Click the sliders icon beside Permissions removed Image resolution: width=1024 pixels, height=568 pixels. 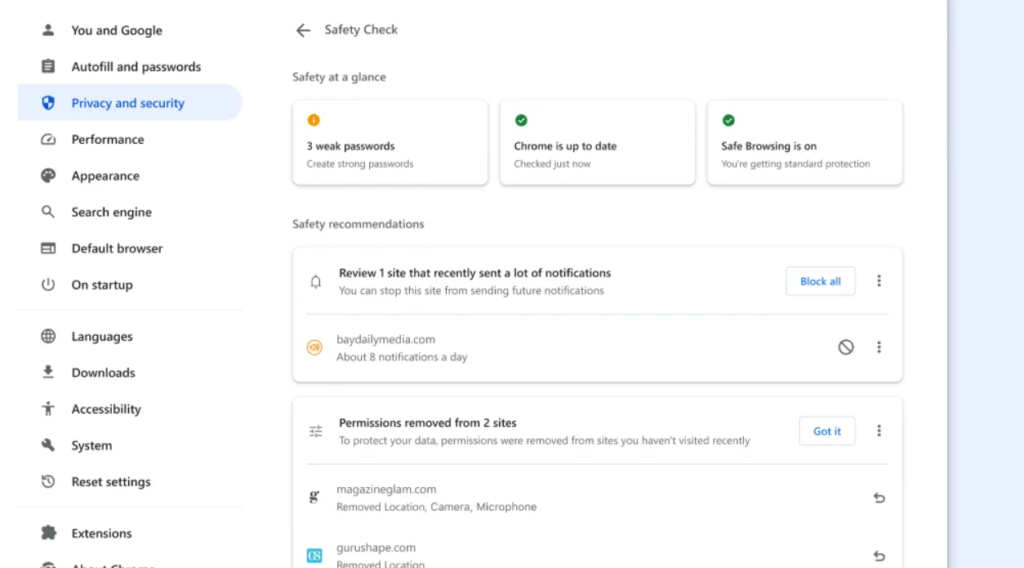[315, 432]
